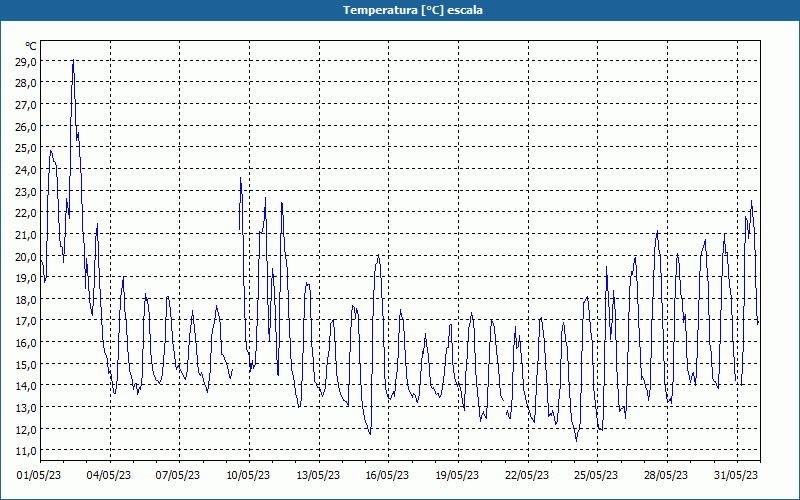The width and height of the screenshot is (800, 500).
Task: Select the 22,0 y-axis label
Action: (26, 213)
